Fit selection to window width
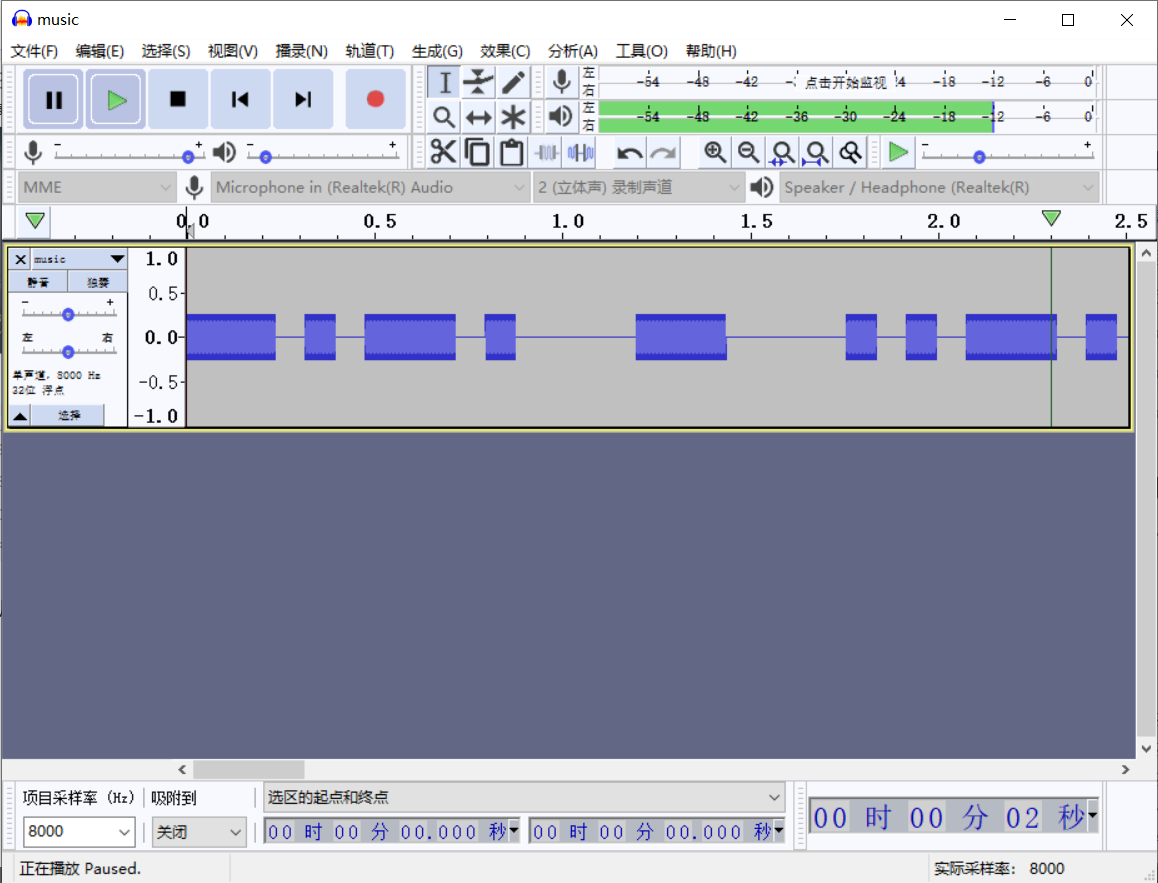 tap(782, 152)
